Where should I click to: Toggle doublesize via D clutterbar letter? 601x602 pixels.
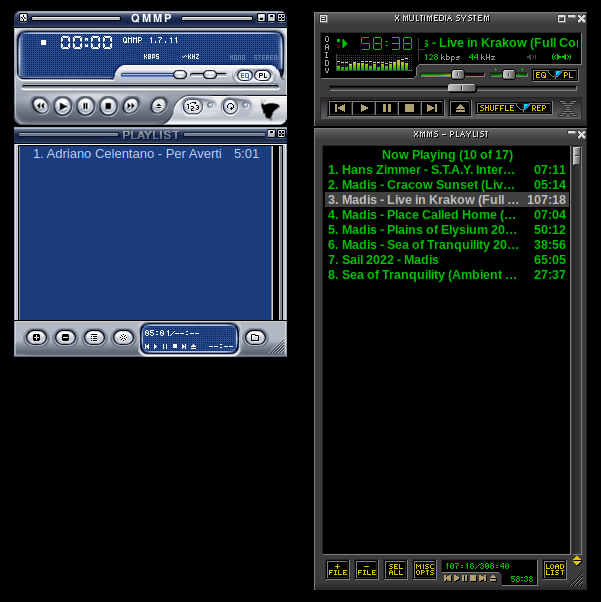click(x=327, y=63)
